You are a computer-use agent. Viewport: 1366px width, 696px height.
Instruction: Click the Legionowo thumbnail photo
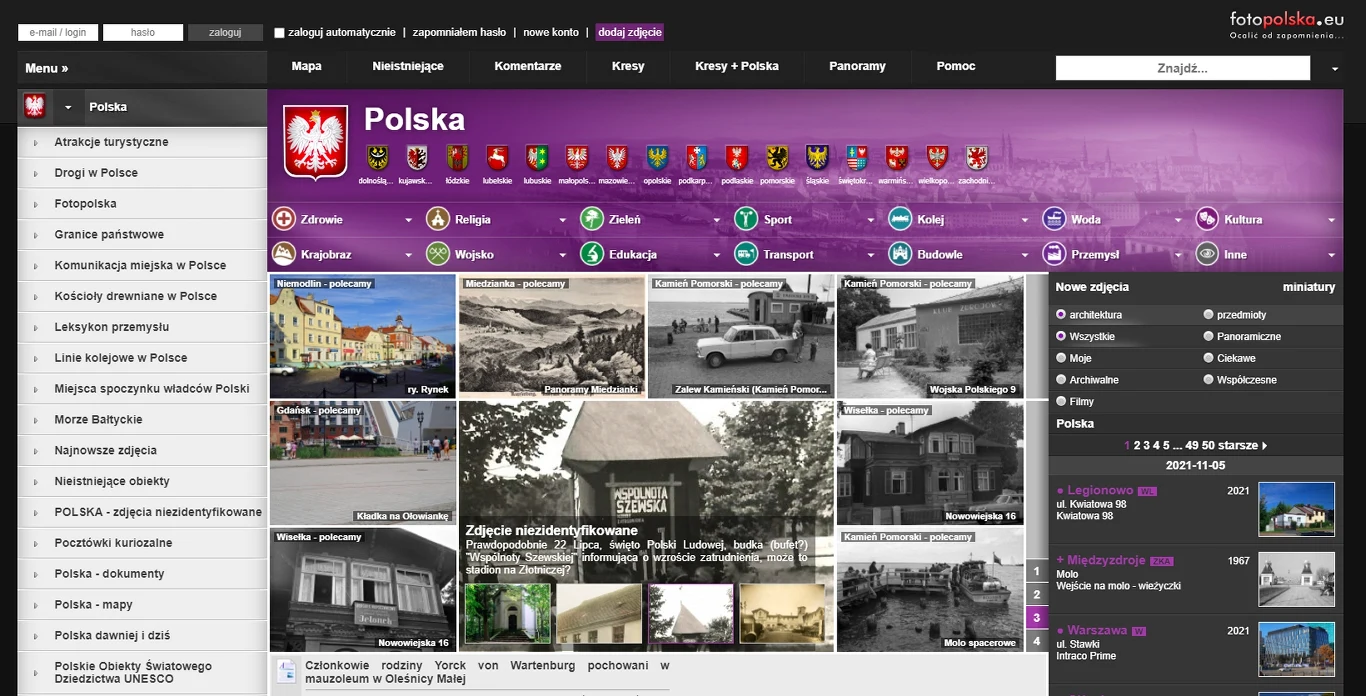[x=1296, y=509]
